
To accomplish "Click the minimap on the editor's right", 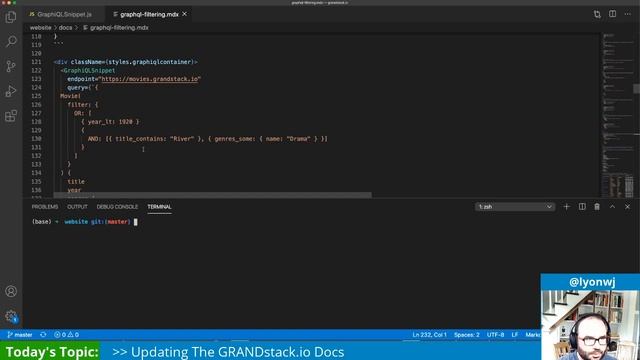I will tap(617, 115).
